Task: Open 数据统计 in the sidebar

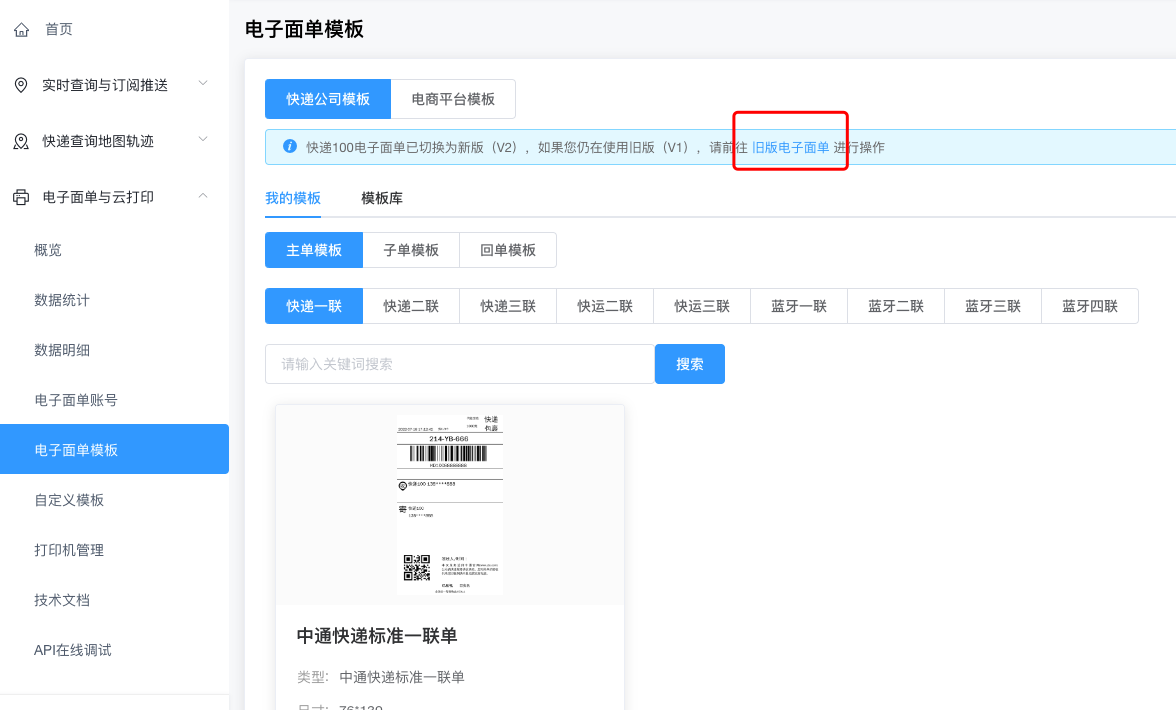Action: (x=62, y=300)
